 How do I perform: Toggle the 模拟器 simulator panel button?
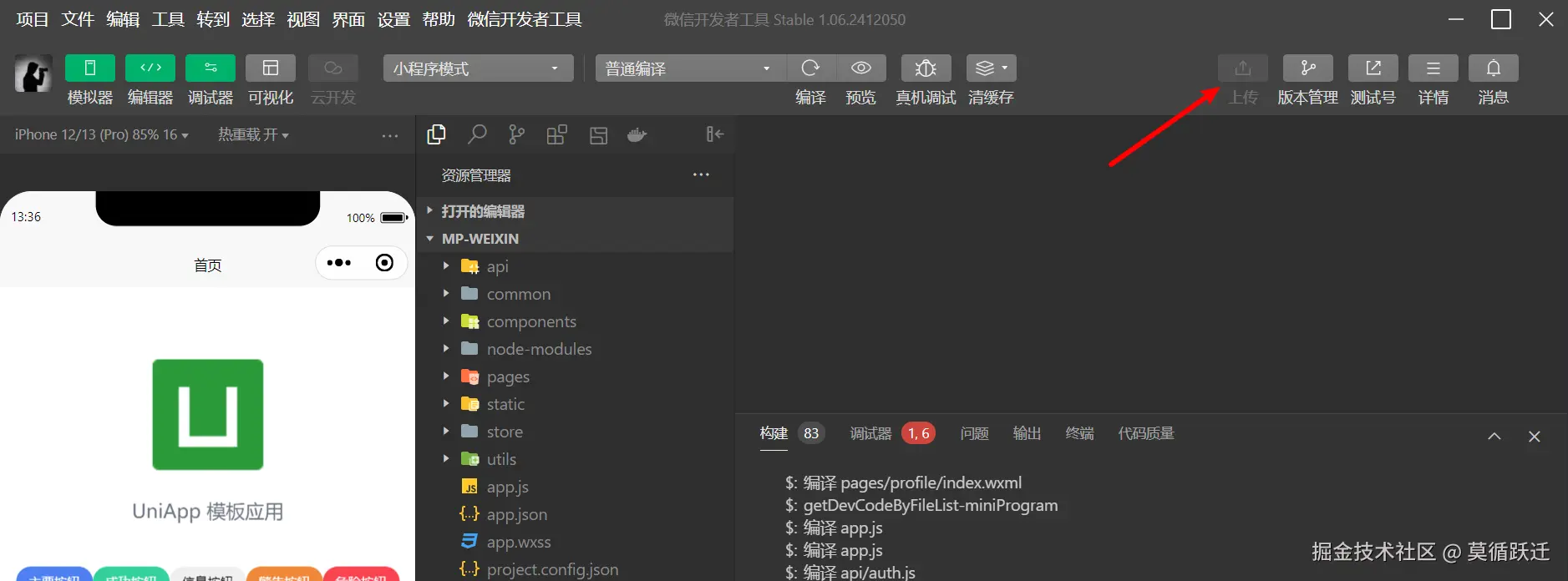coord(90,68)
